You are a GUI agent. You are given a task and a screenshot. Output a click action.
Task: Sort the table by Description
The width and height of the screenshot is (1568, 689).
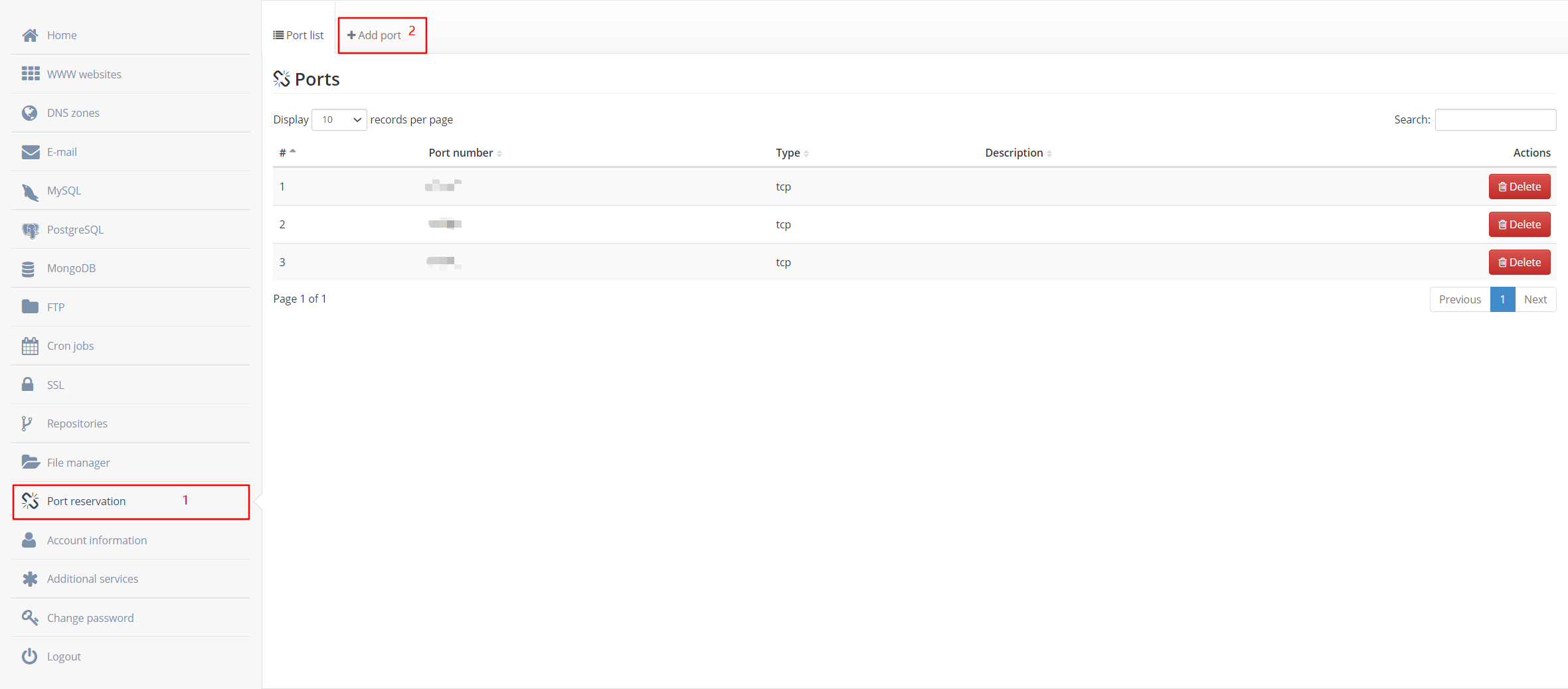[1013, 153]
